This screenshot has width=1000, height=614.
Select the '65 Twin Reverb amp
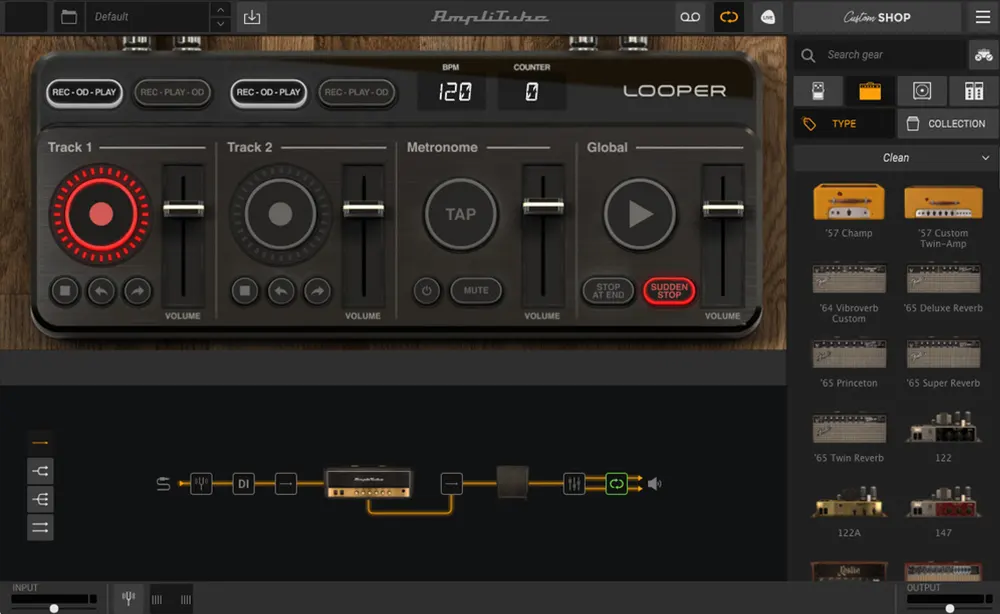pyautogui.click(x=849, y=428)
